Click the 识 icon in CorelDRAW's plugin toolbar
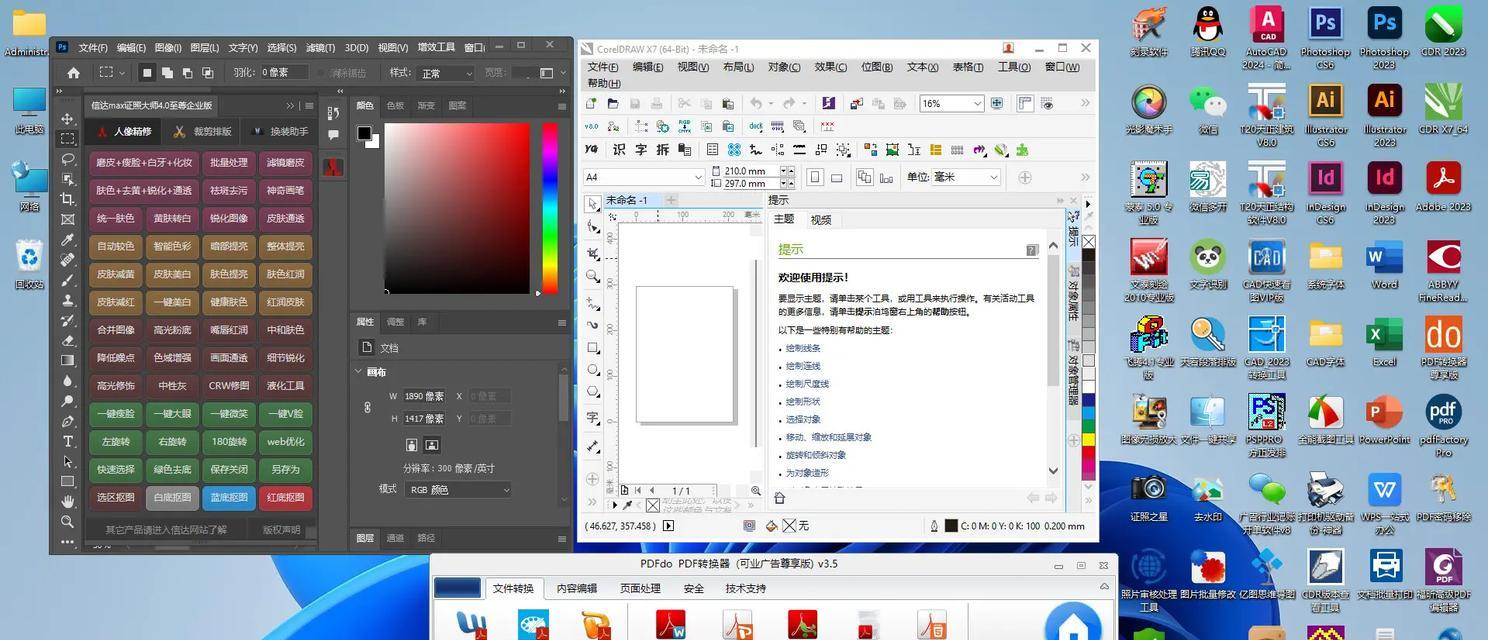 point(619,150)
